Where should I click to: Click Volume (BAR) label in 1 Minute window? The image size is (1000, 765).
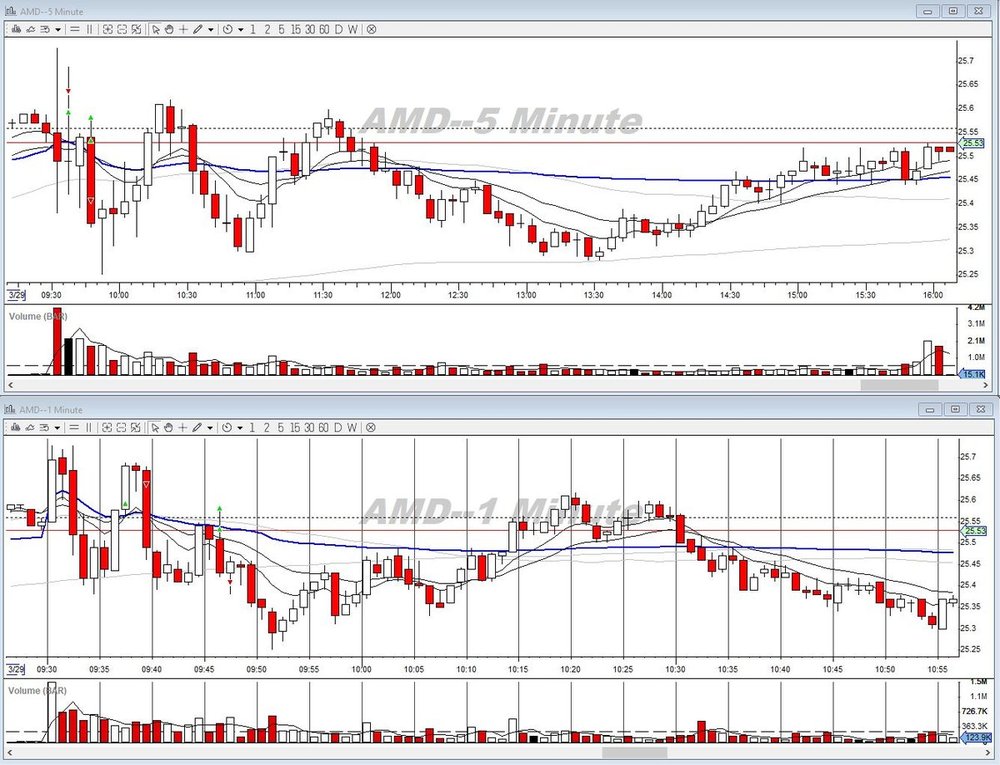(x=38, y=690)
